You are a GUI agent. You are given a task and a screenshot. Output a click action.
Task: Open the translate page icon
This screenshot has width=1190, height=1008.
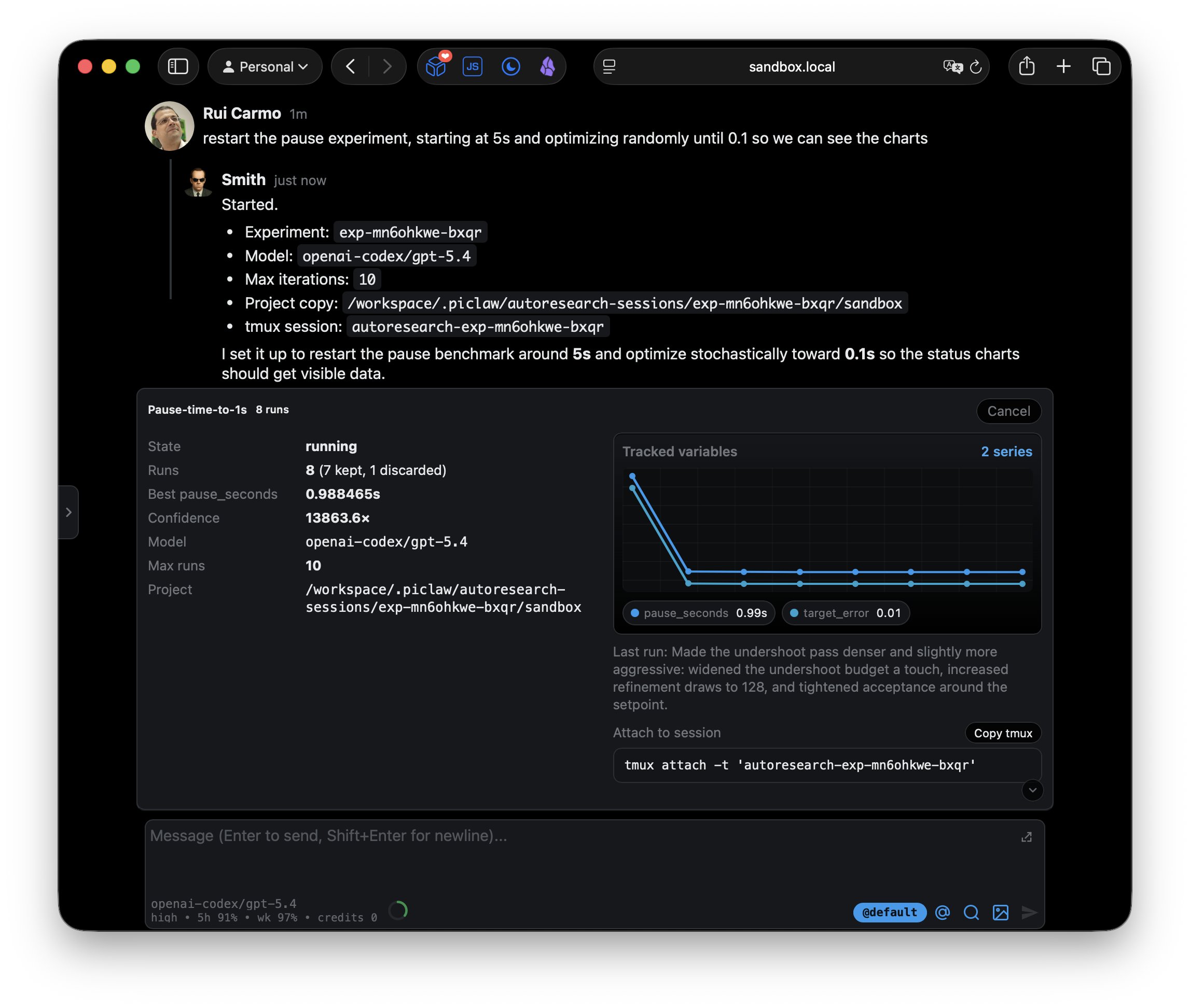coord(952,67)
